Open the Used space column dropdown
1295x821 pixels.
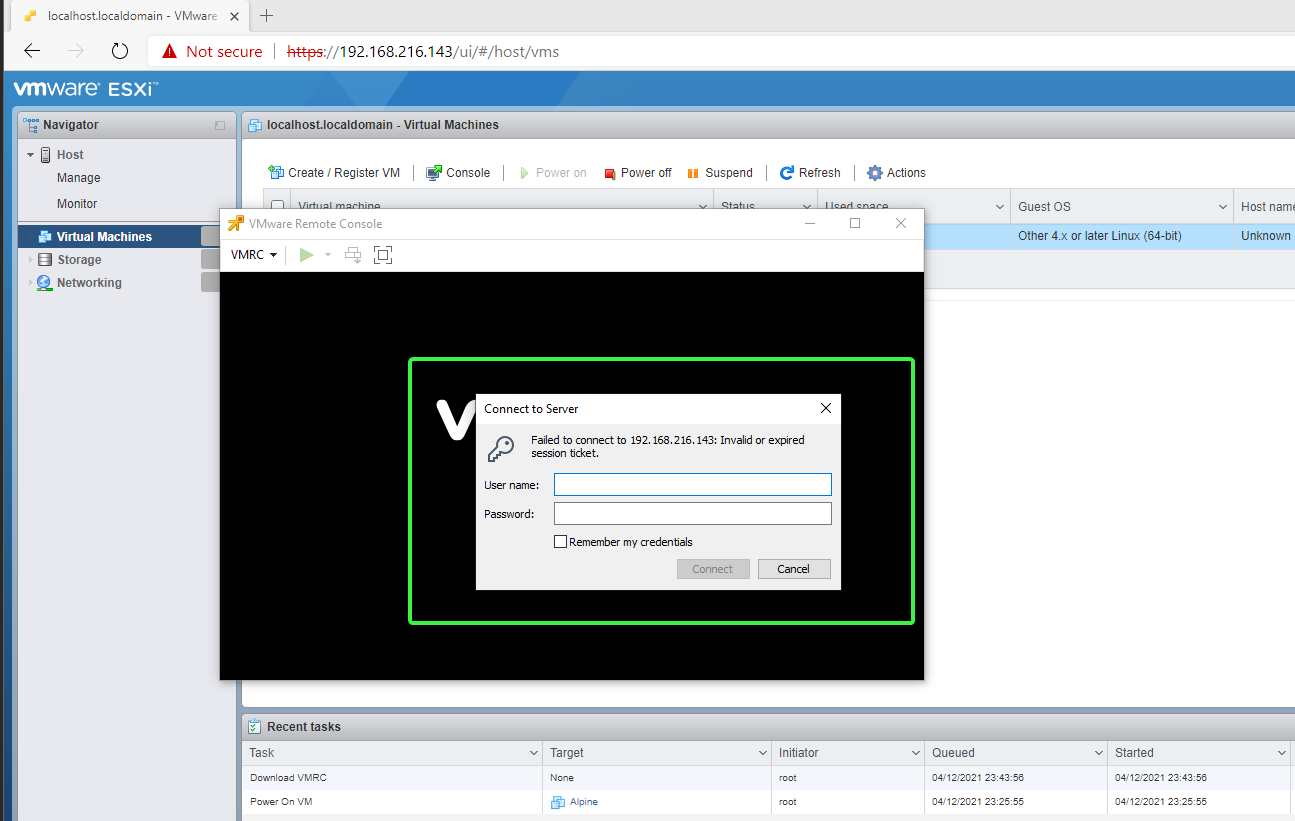[x=1000, y=207]
